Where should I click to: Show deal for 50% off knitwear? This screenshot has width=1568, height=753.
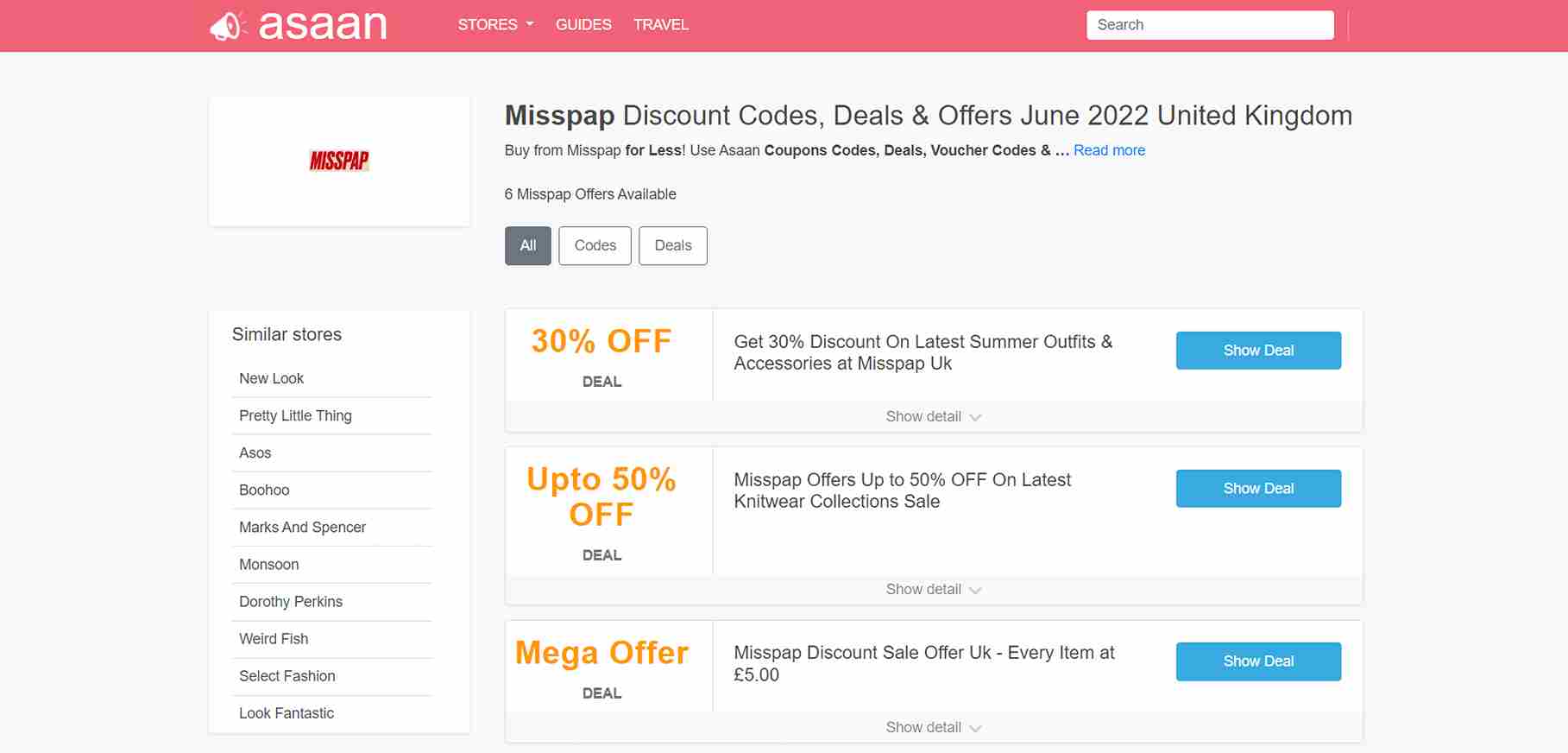point(1258,489)
